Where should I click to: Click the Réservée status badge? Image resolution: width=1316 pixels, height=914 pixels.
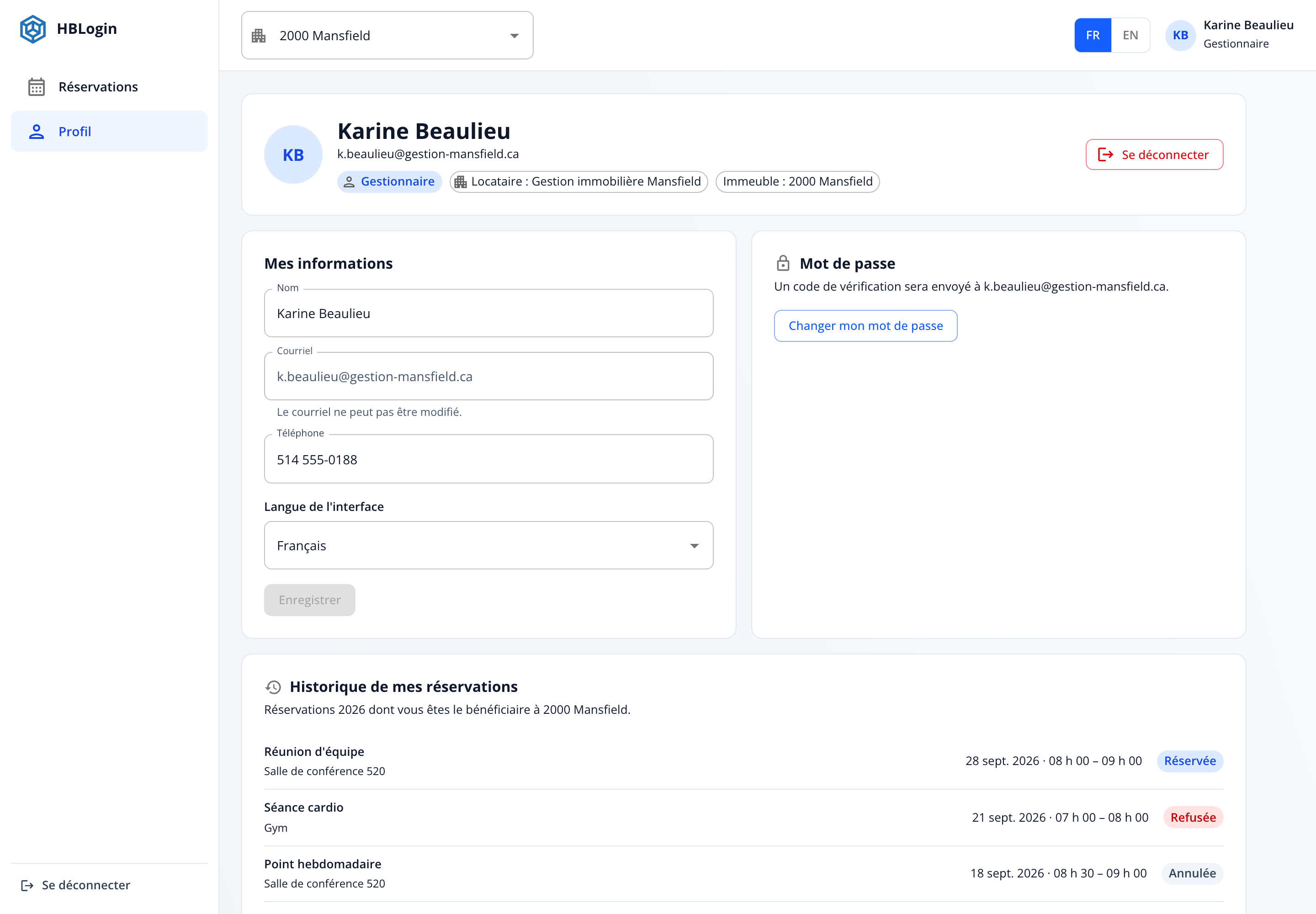[x=1190, y=761]
